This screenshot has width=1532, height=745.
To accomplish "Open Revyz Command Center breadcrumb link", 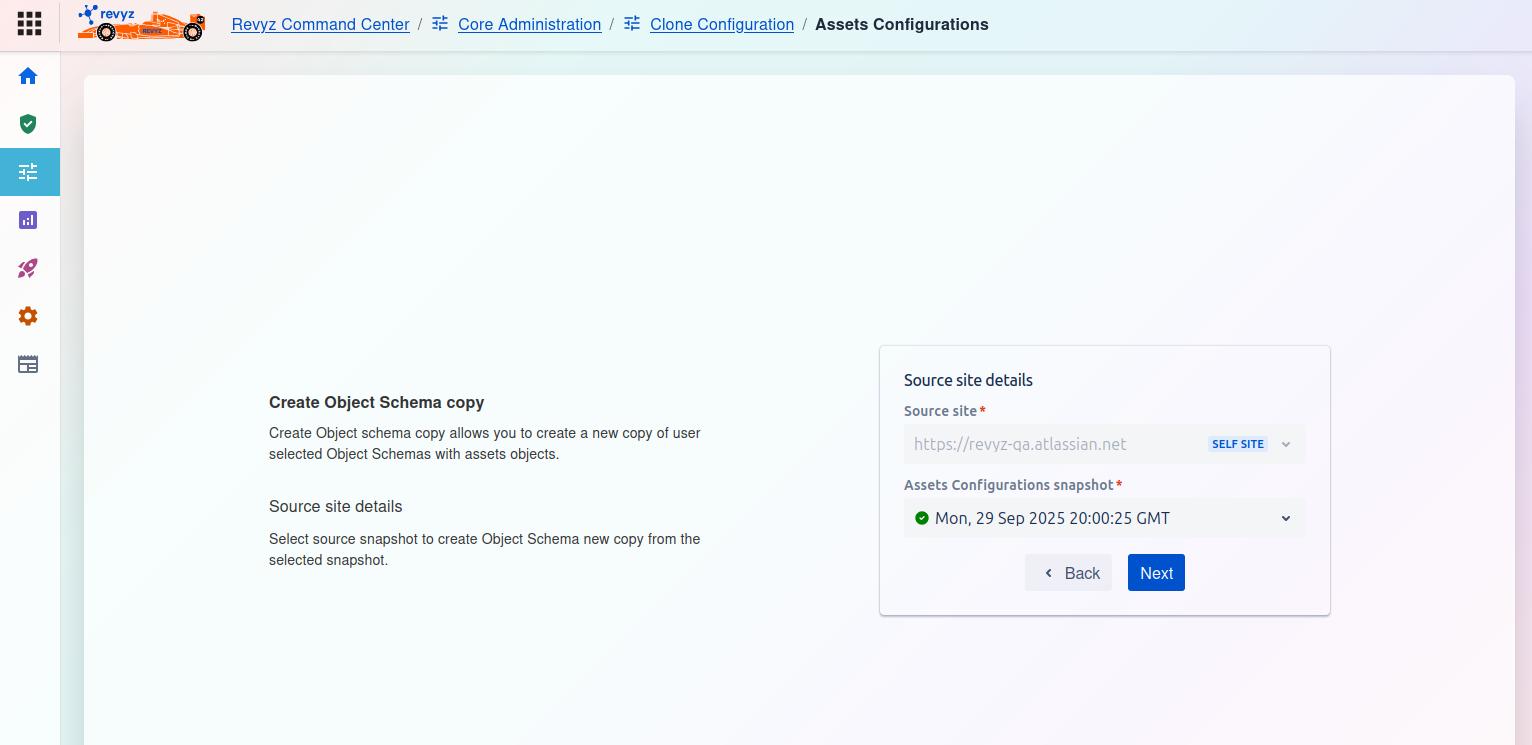I will point(320,24).
